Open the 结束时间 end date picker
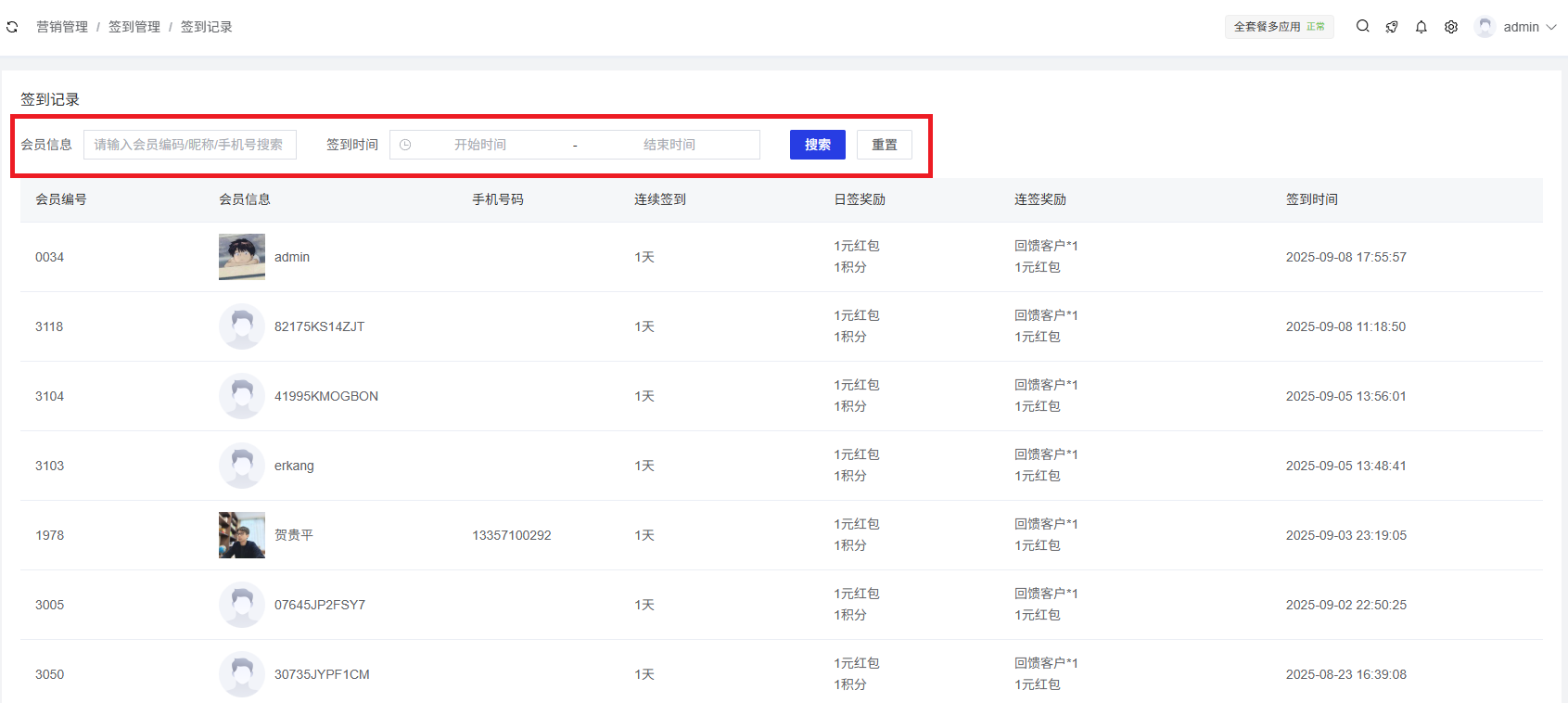 pyautogui.click(x=669, y=145)
